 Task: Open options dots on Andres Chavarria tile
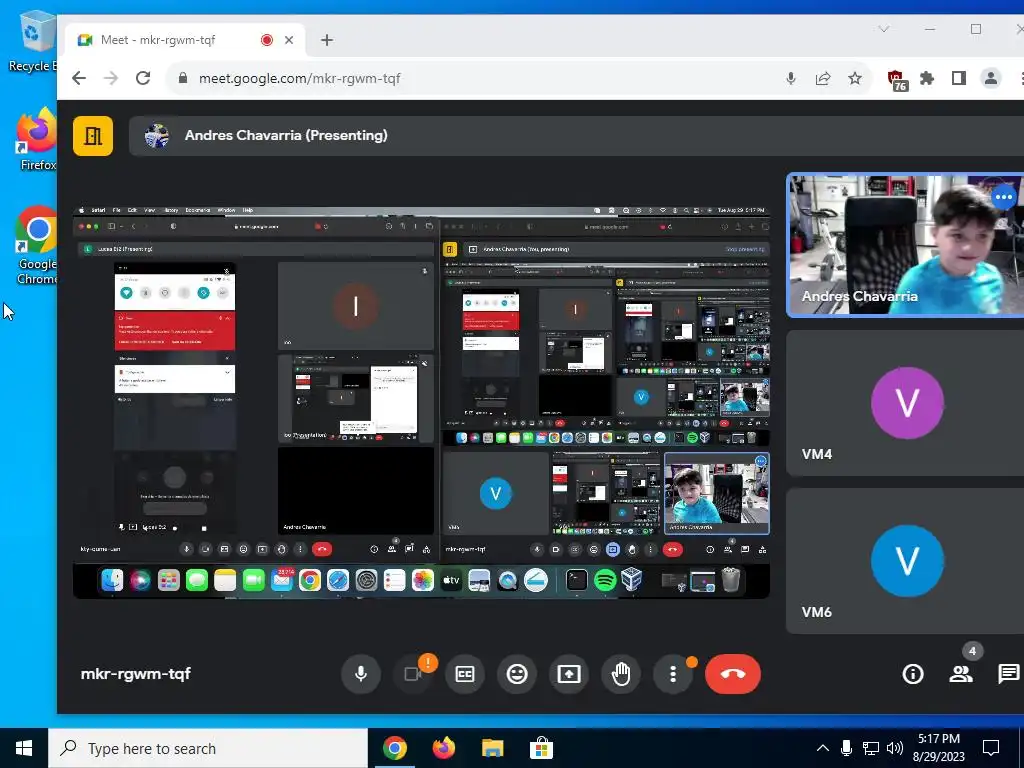1004,197
